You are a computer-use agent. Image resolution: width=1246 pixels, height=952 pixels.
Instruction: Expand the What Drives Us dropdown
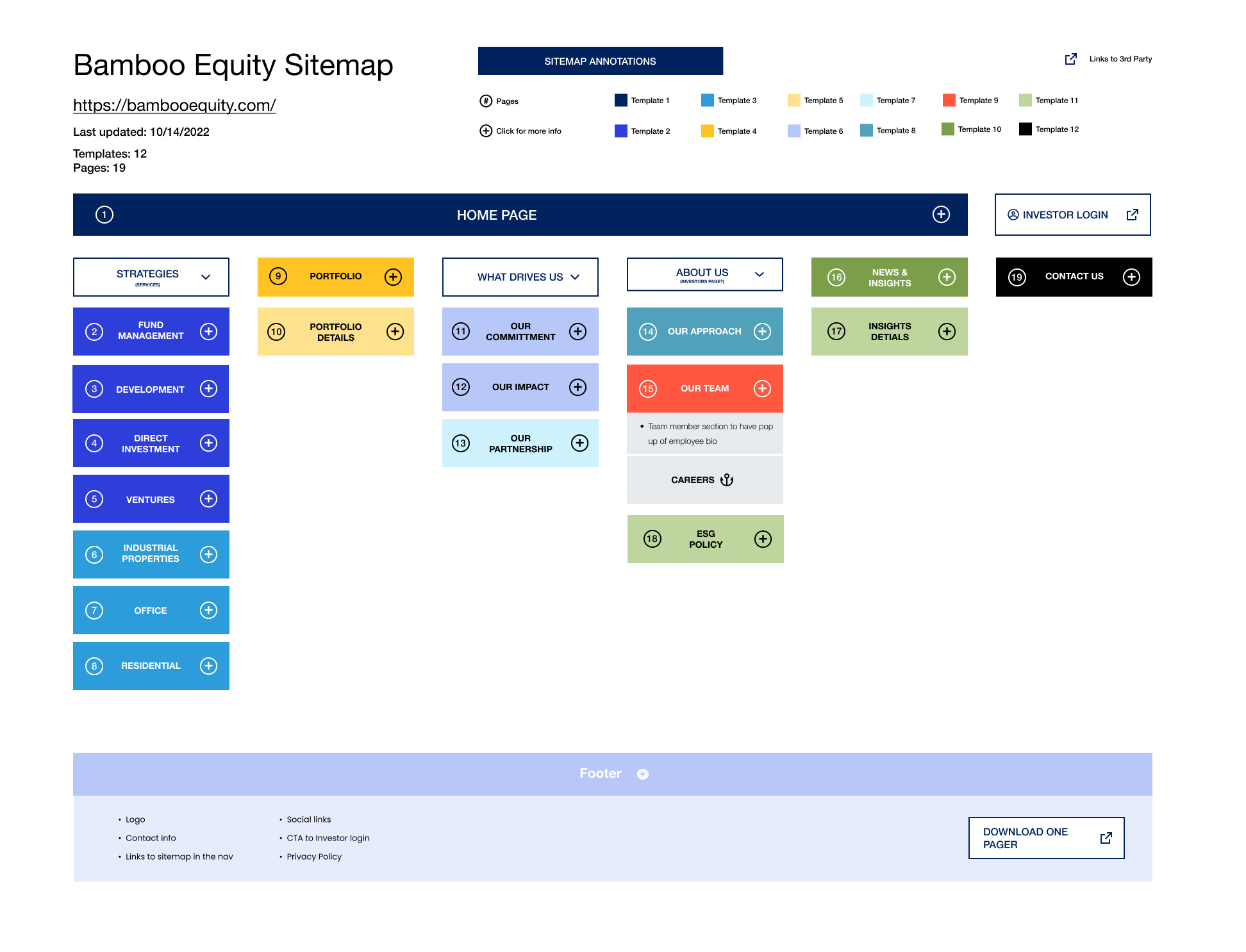575,277
